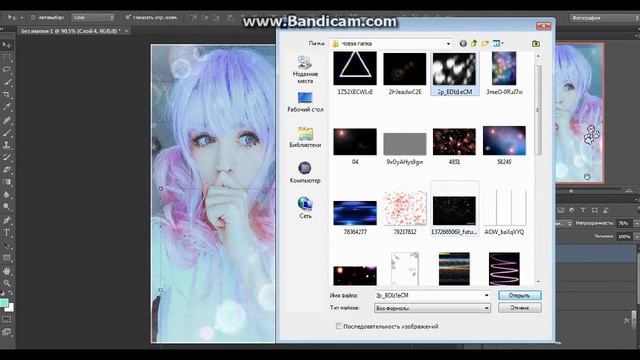
Task: Select the Rectangular Marquee tool
Action: click(x=7, y=57)
